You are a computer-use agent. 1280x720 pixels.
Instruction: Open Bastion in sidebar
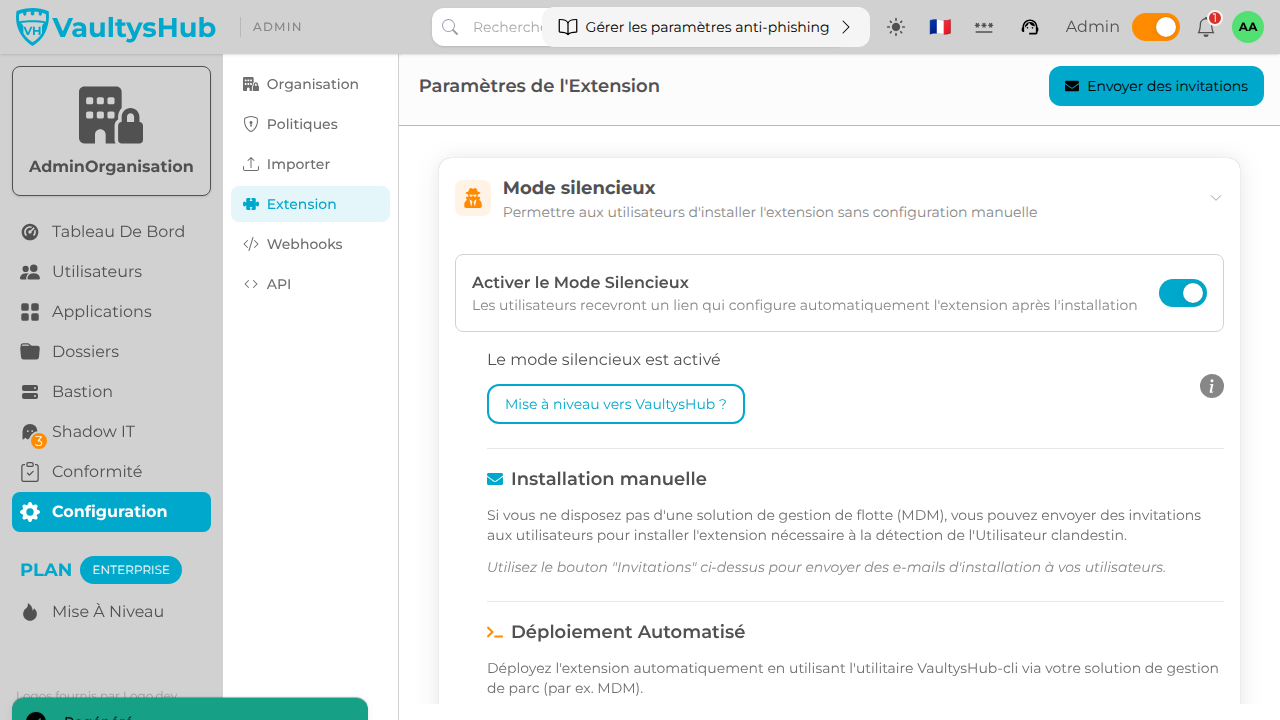coord(111,391)
